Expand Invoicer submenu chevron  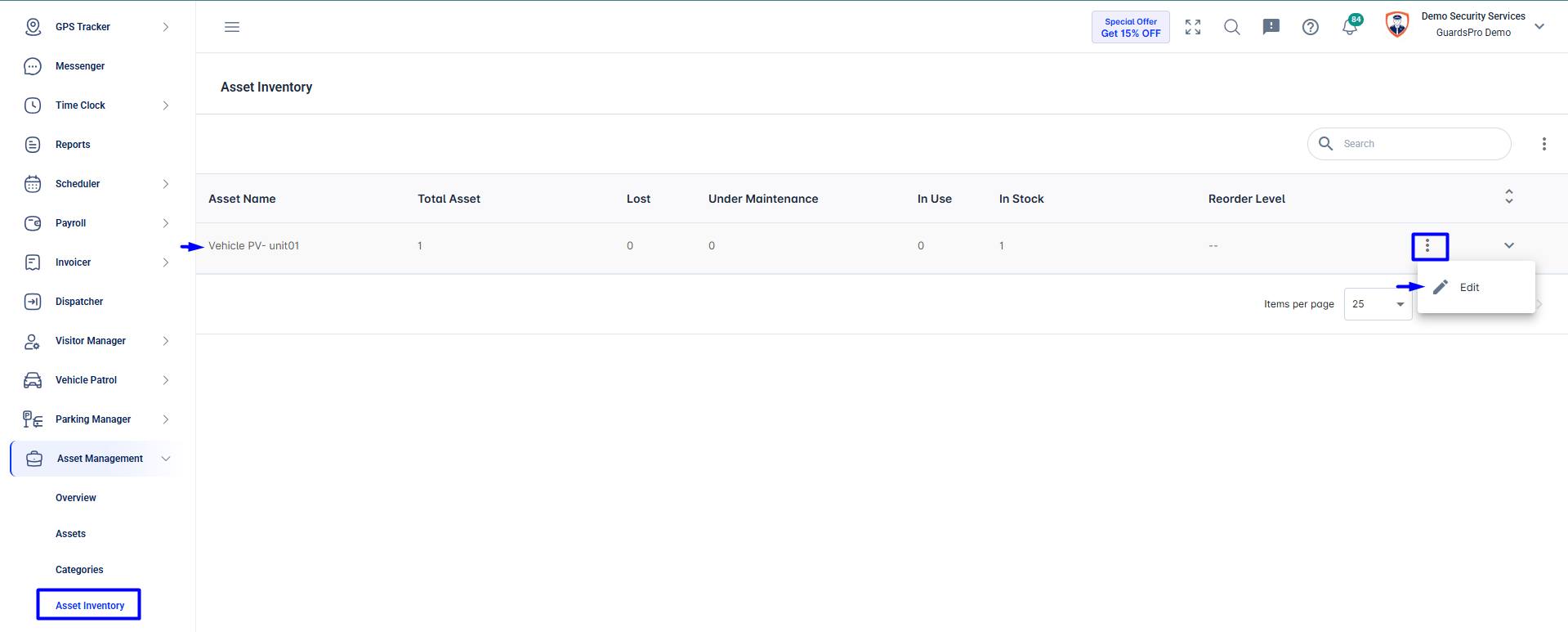click(x=166, y=262)
